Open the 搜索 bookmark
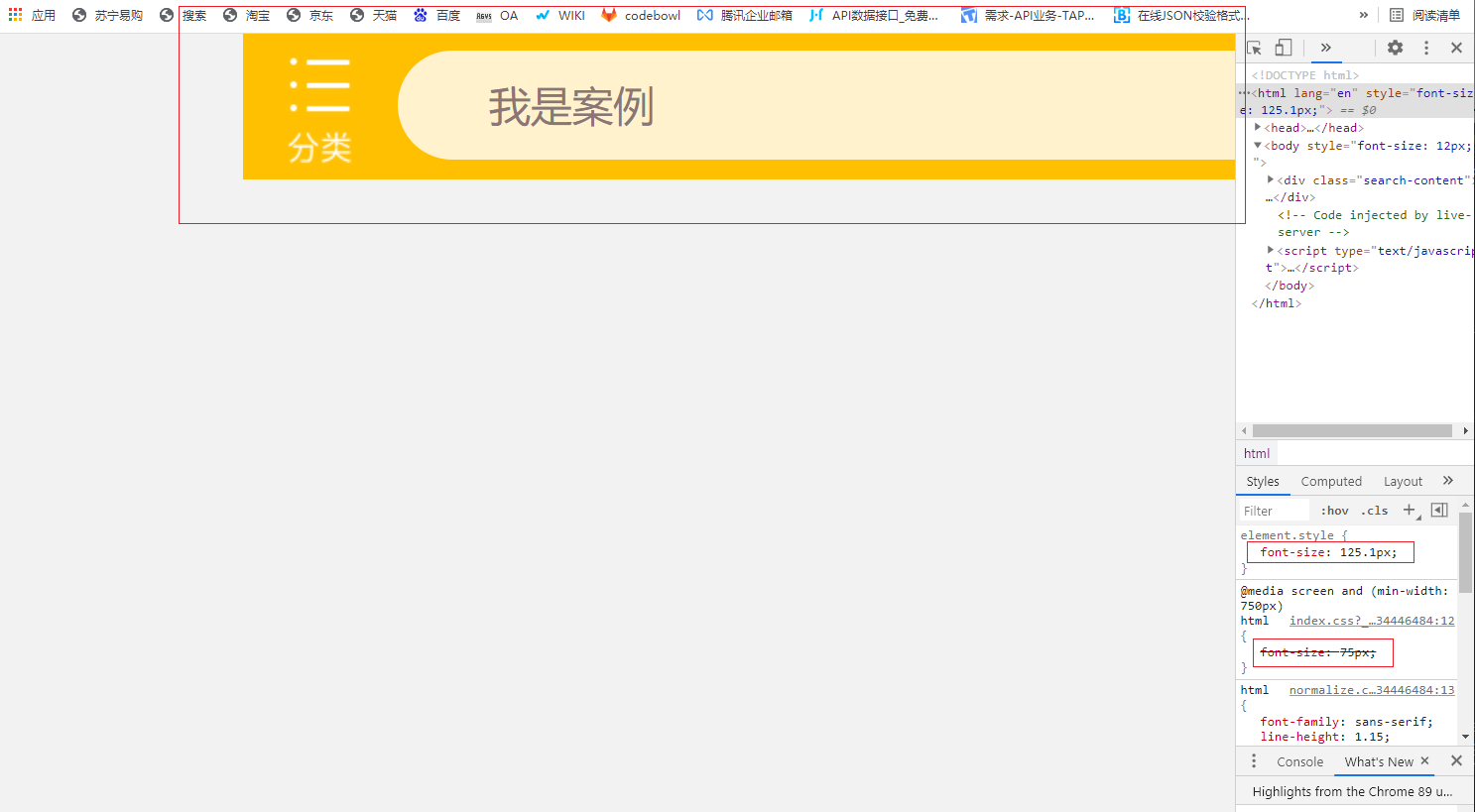Image resolution: width=1475 pixels, height=812 pixels. (x=183, y=15)
